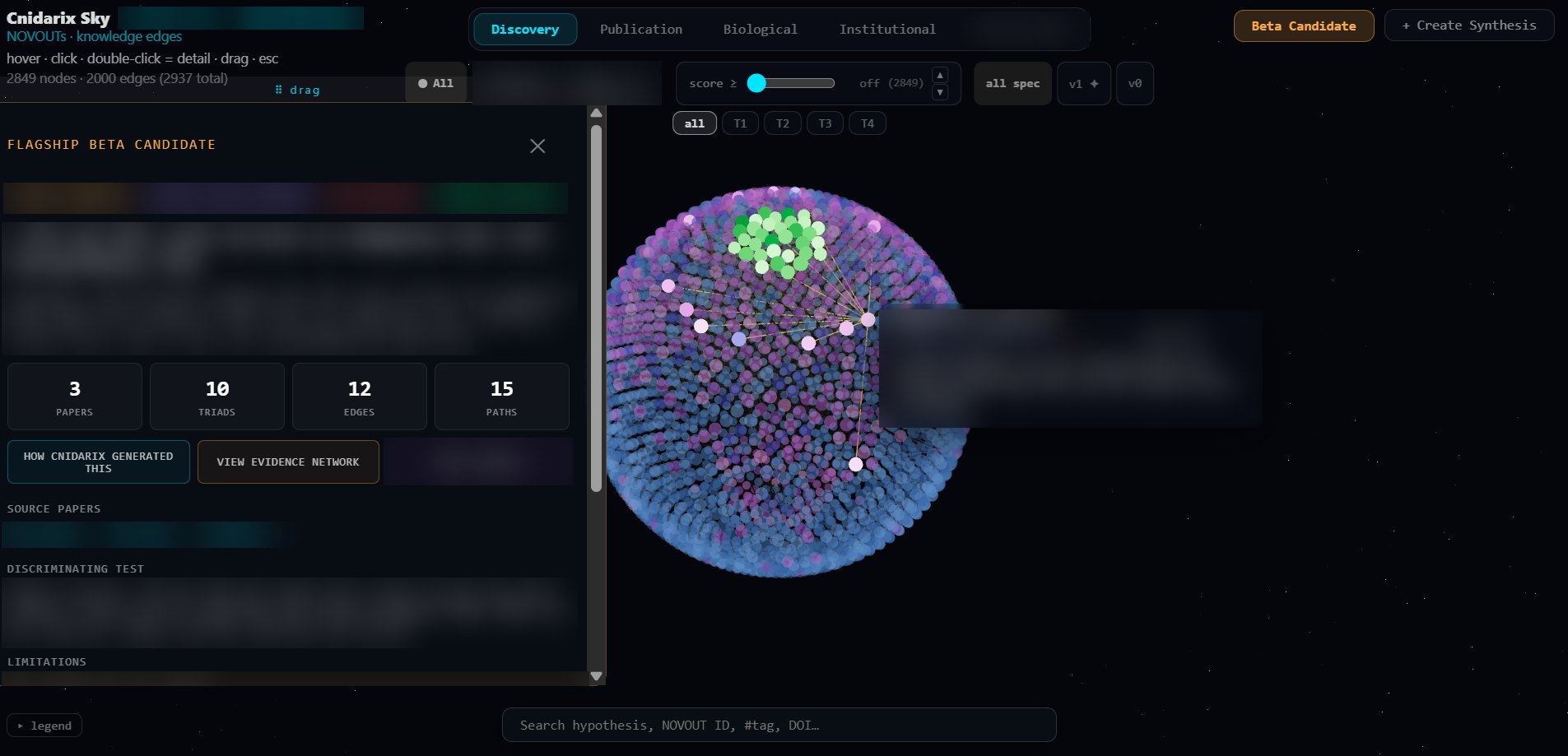Click the score stepper down arrow
The image size is (1568, 756).
point(940,92)
